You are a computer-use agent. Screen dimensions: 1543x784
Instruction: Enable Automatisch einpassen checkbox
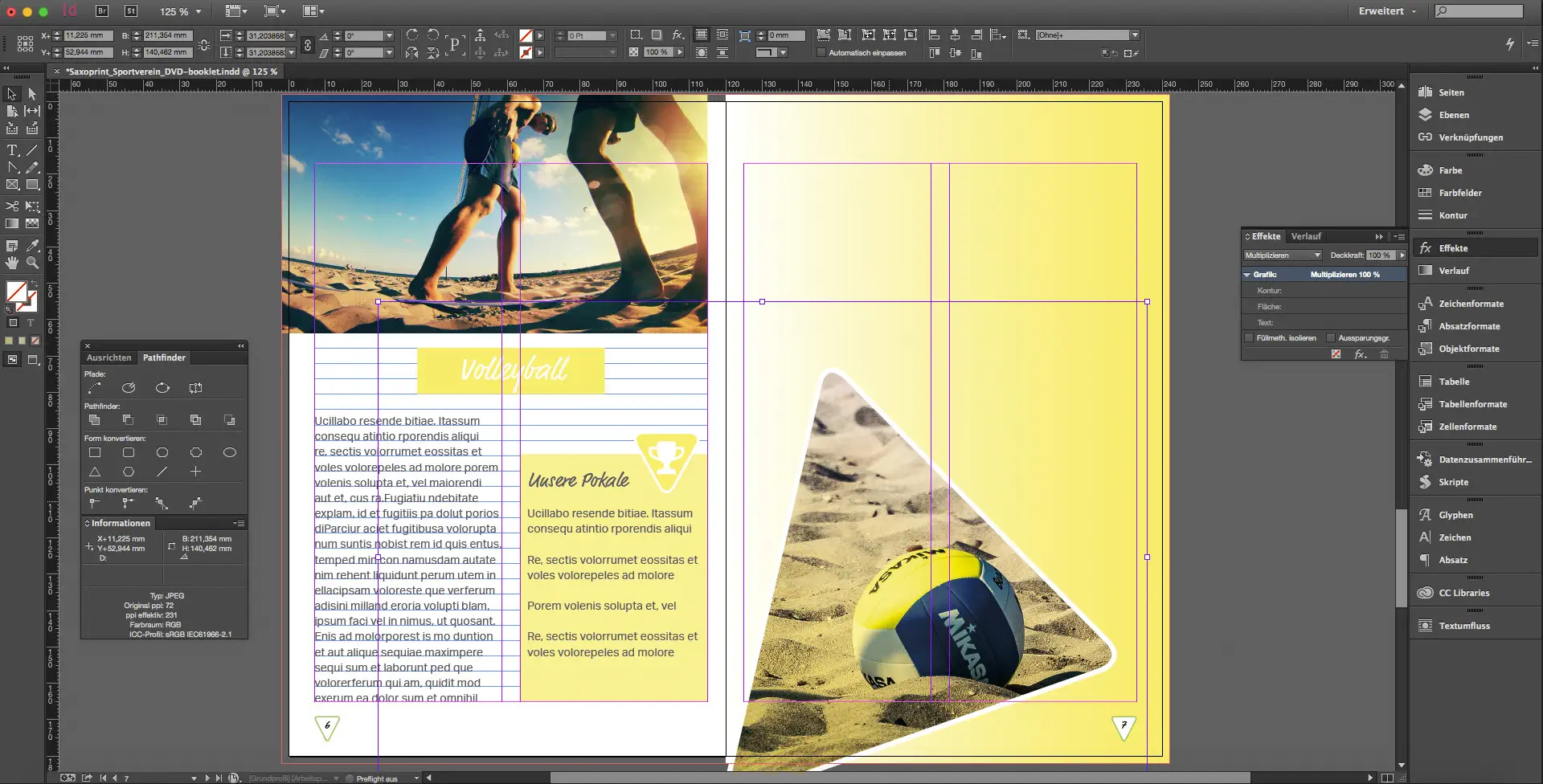[x=821, y=53]
